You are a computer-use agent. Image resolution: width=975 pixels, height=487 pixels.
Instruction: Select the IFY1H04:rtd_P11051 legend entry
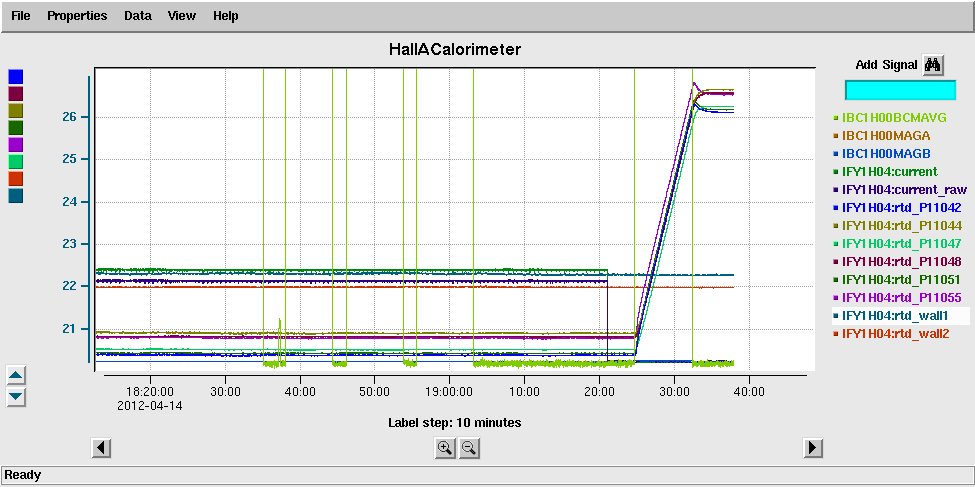tap(900, 279)
